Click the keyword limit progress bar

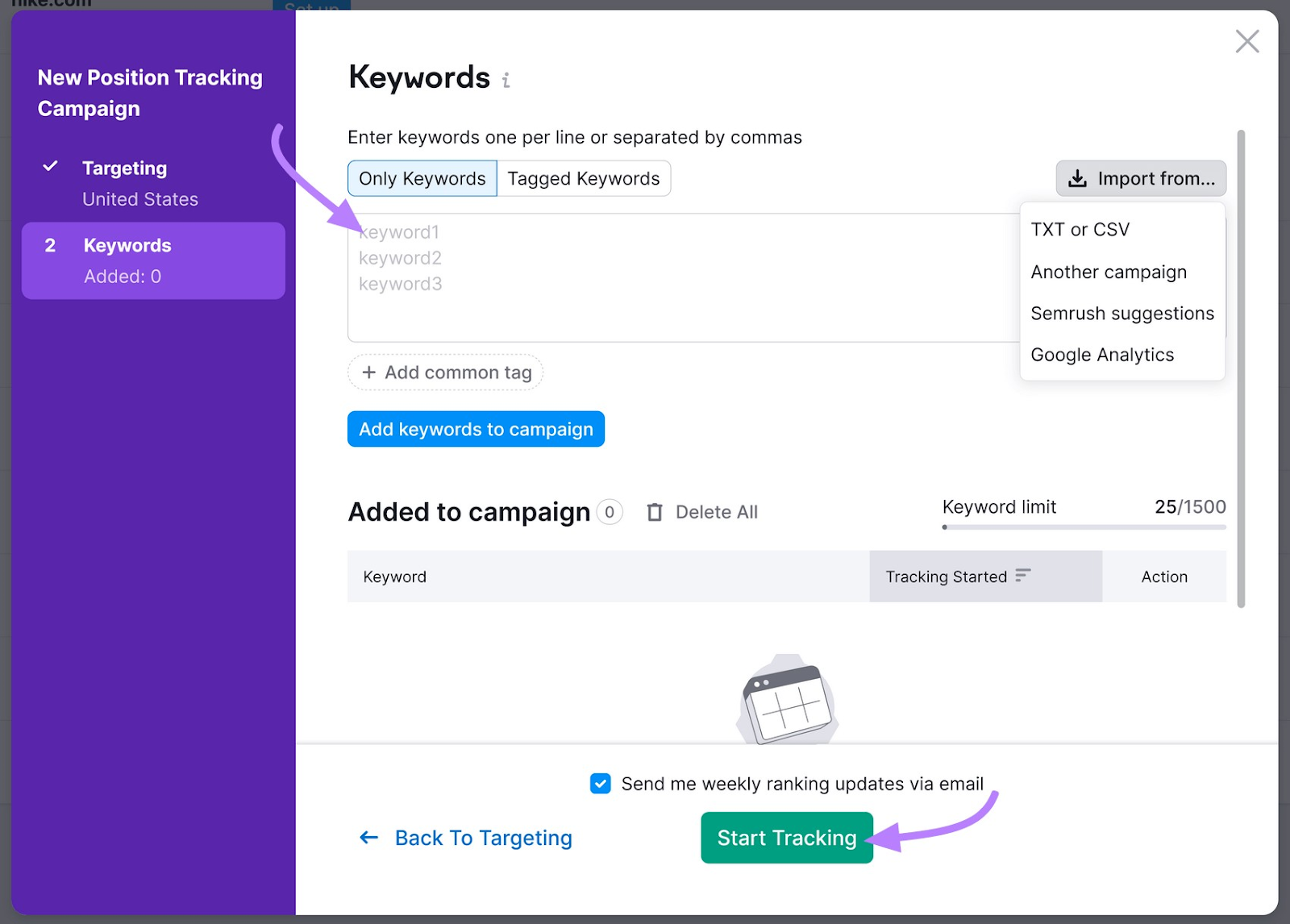click(1083, 528)
